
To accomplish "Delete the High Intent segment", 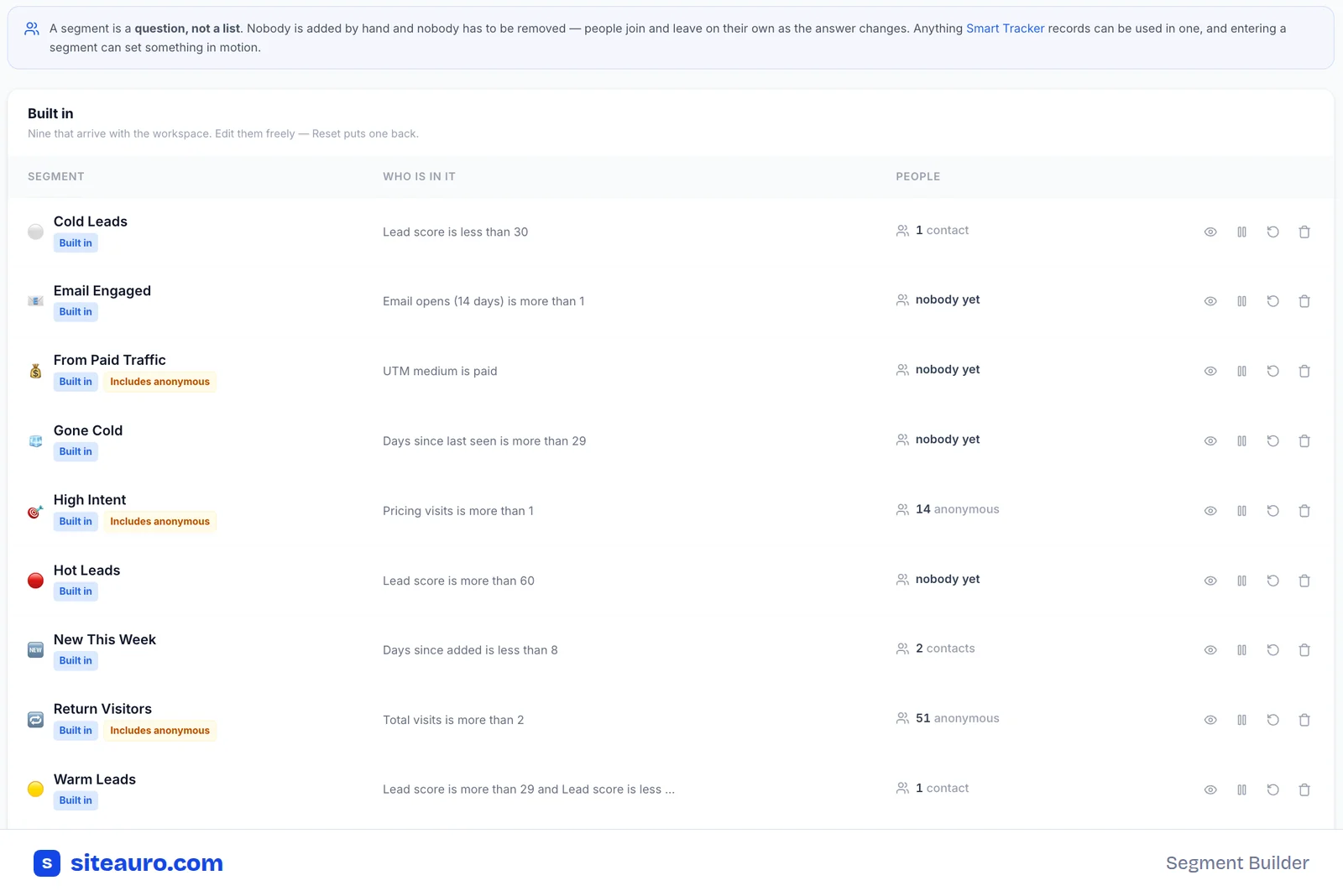I will [x=1304, y=511].
